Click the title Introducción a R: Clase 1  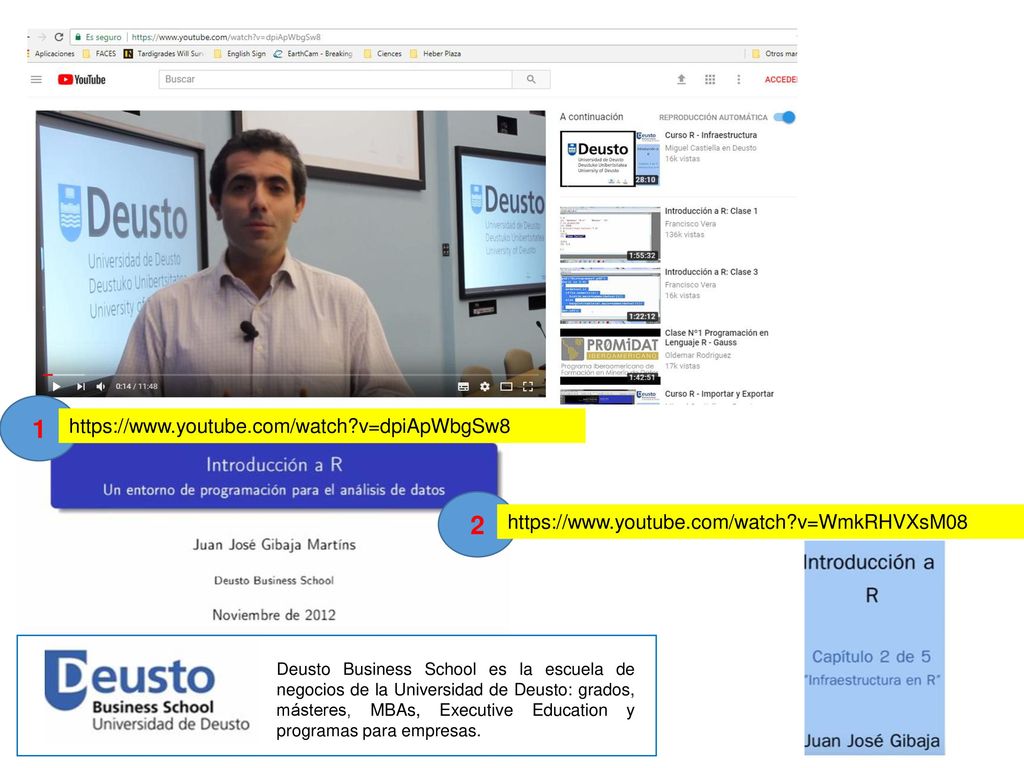point(711,211)
